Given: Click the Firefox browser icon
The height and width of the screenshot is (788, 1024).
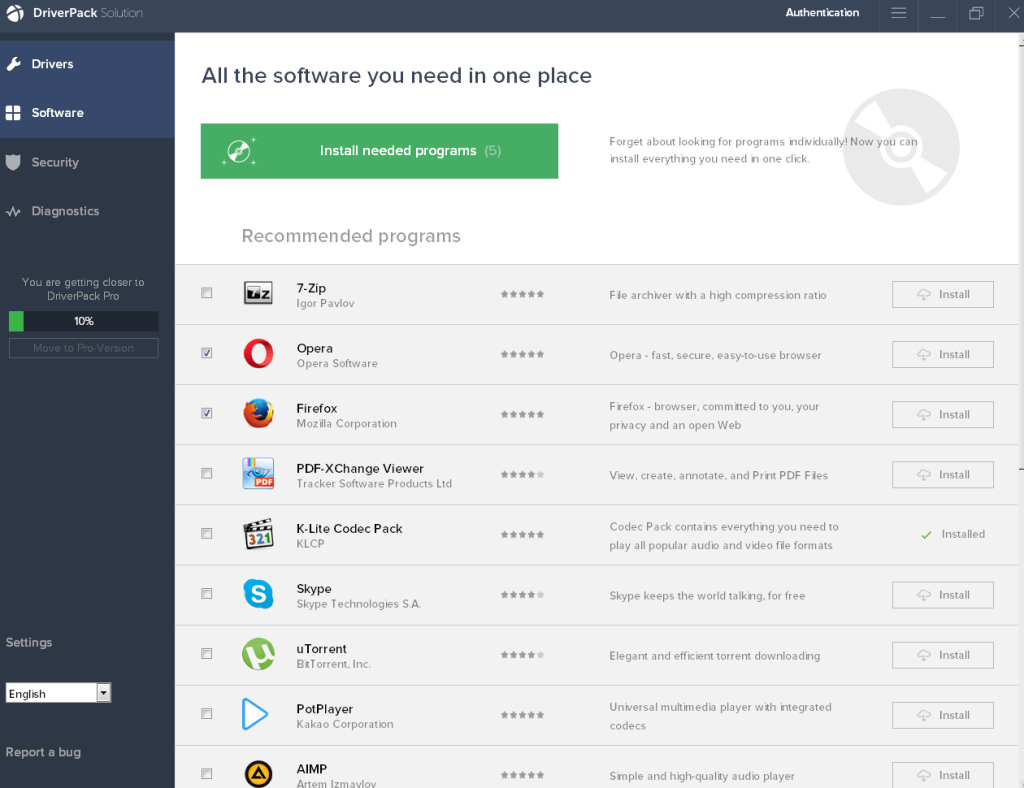Looking at the screenshot, I should coord(257,413).
